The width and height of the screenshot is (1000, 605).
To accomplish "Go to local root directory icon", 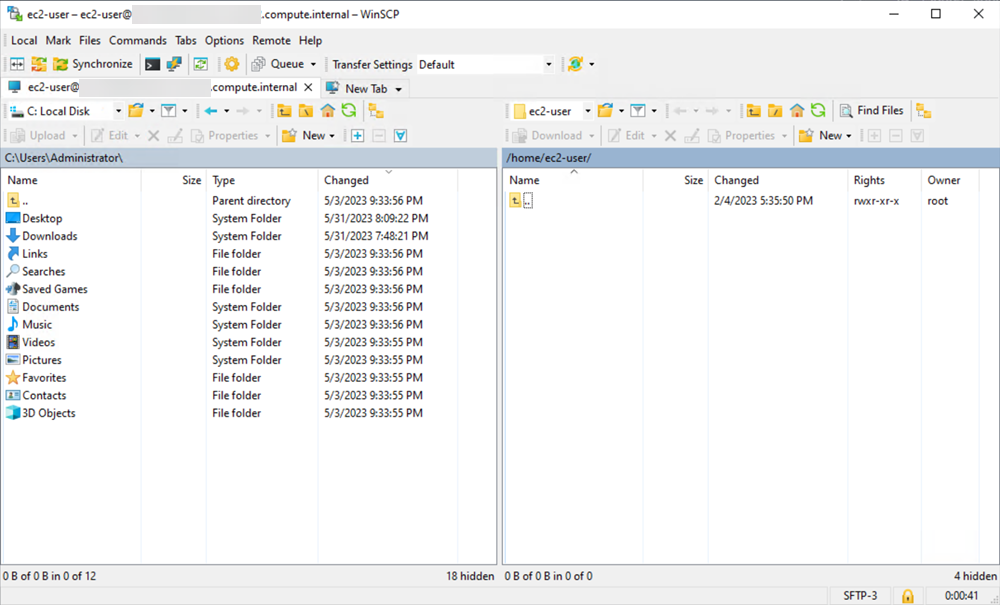I will point(306,111).
